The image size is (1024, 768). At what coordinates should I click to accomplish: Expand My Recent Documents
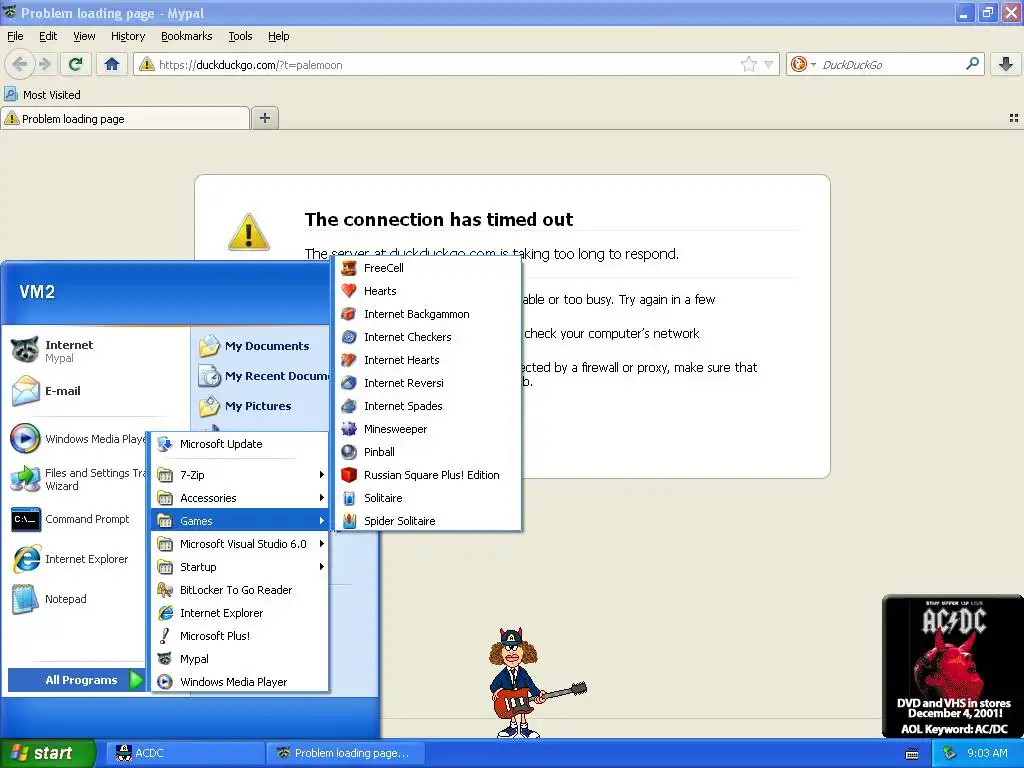pyautogui.click(x=261, y=376)
